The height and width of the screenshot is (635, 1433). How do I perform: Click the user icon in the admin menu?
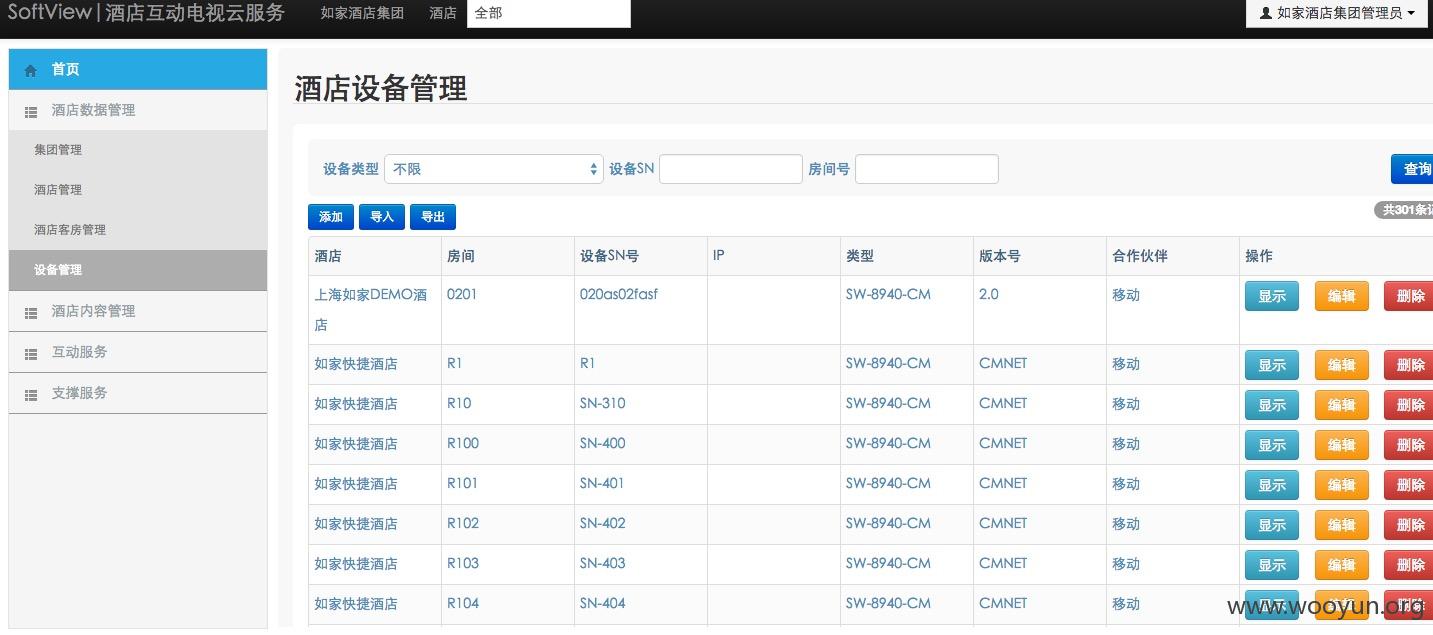click(1266, 14)
